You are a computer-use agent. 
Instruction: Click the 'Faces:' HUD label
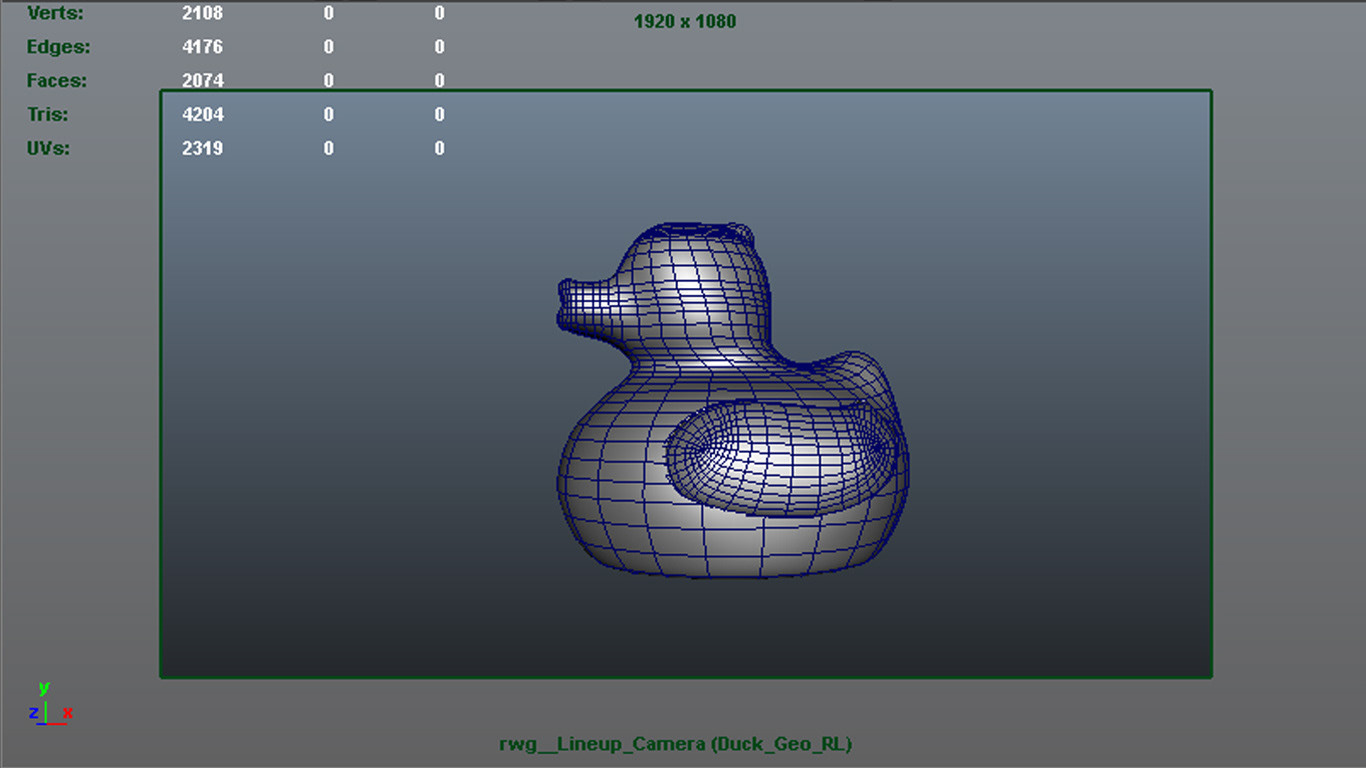57,81
